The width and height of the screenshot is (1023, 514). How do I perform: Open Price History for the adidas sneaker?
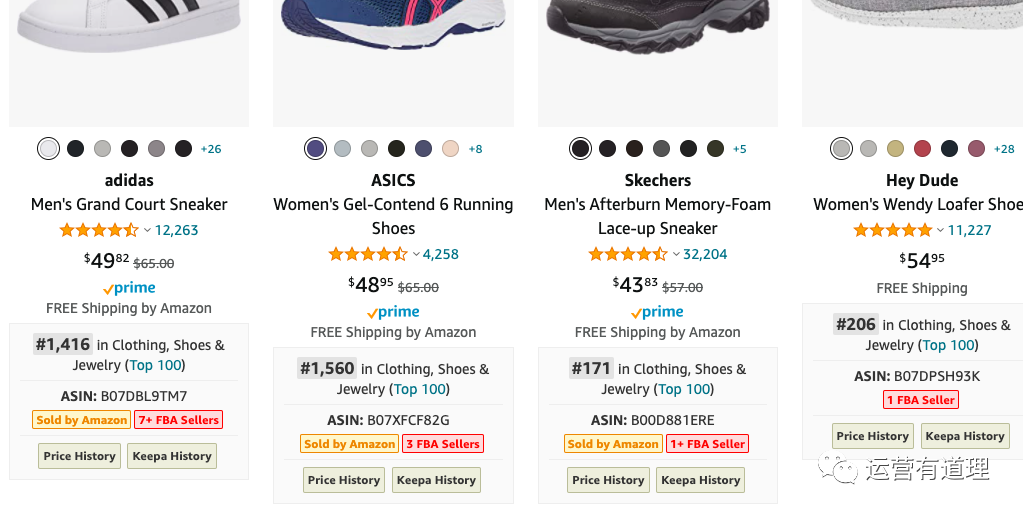pyautogui.click(x=79, y=456)
